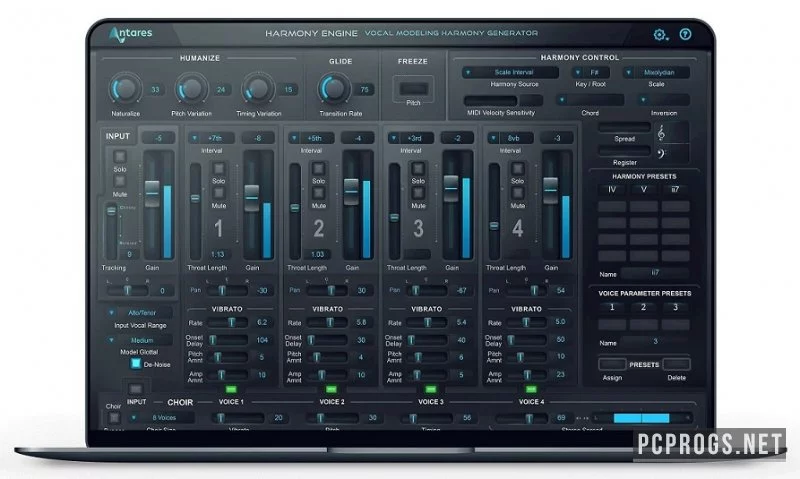Viewport: 800px width, 479px height.
Task: Click the Timing Variation knob
Action: (x=258, y=89)
